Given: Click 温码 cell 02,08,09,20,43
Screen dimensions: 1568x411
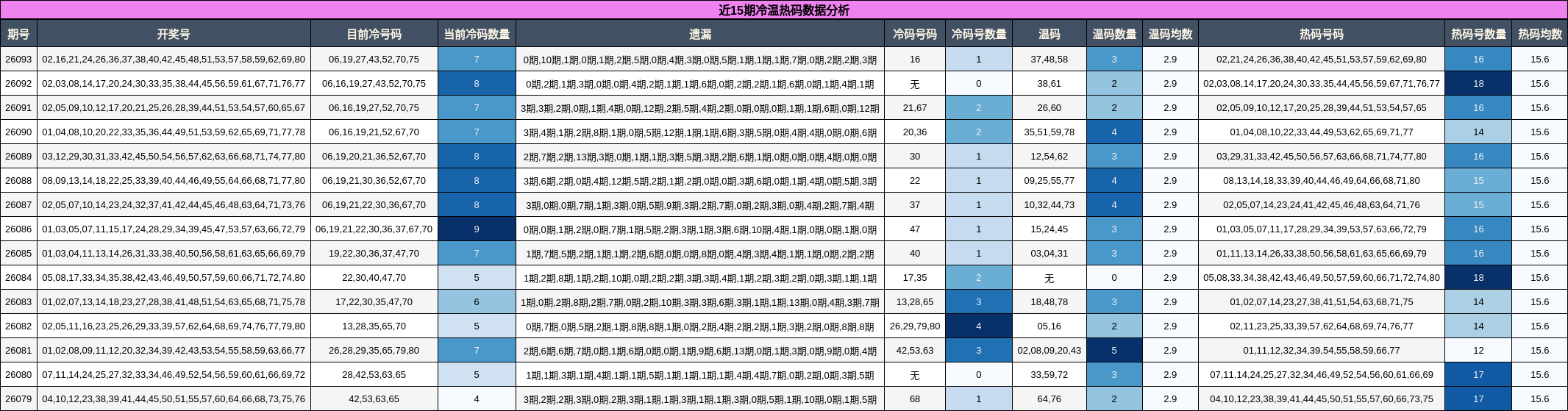Looking at the screenshot, I should [x=1050, y=351].
